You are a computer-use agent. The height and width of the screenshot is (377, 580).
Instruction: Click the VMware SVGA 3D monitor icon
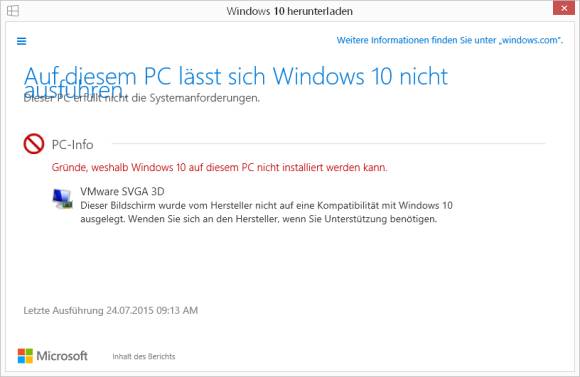tap(62, 199)
